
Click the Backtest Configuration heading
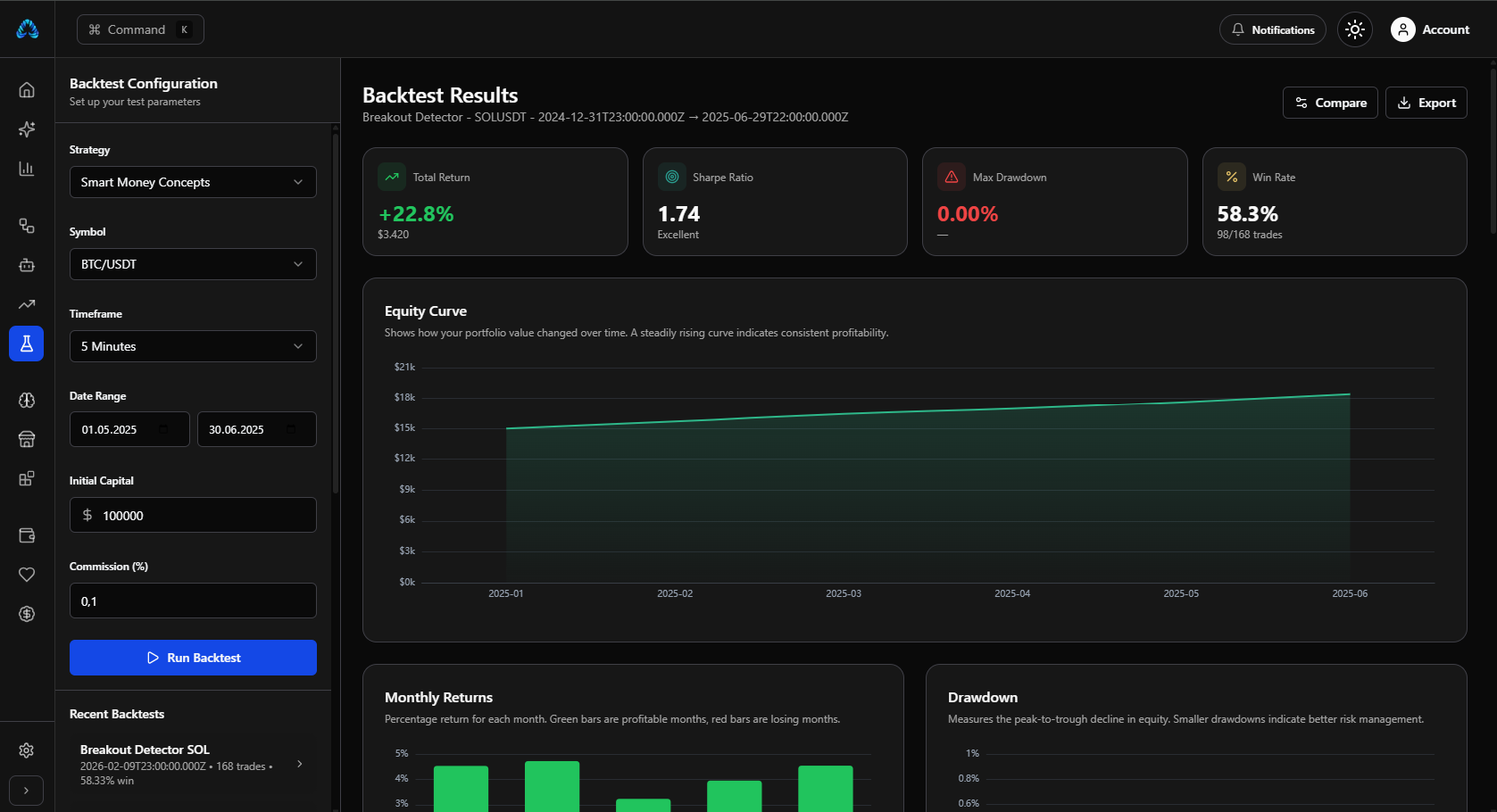coord(144,83)
